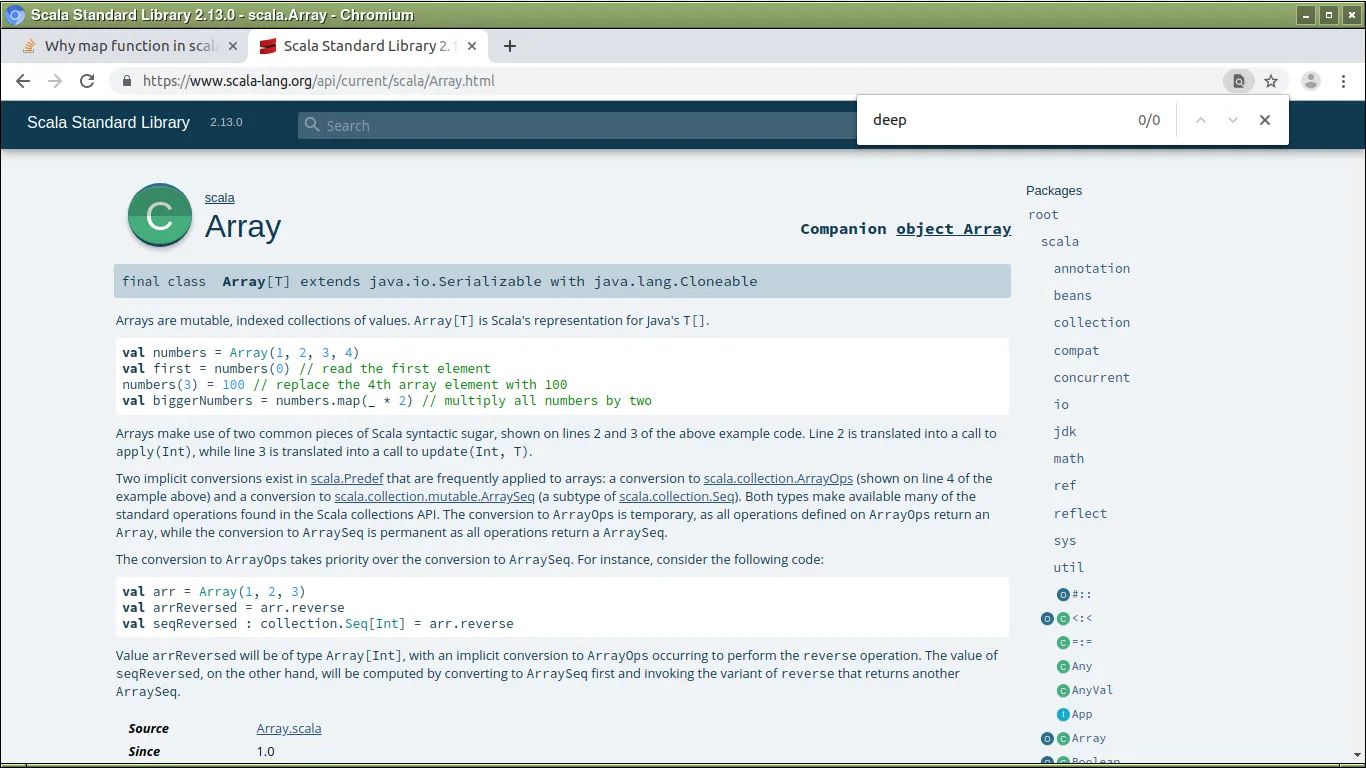Image resolution: width=1366 pixels, height=768 pixels.
Task: Open the jdk package
Action: [1065, 432]
